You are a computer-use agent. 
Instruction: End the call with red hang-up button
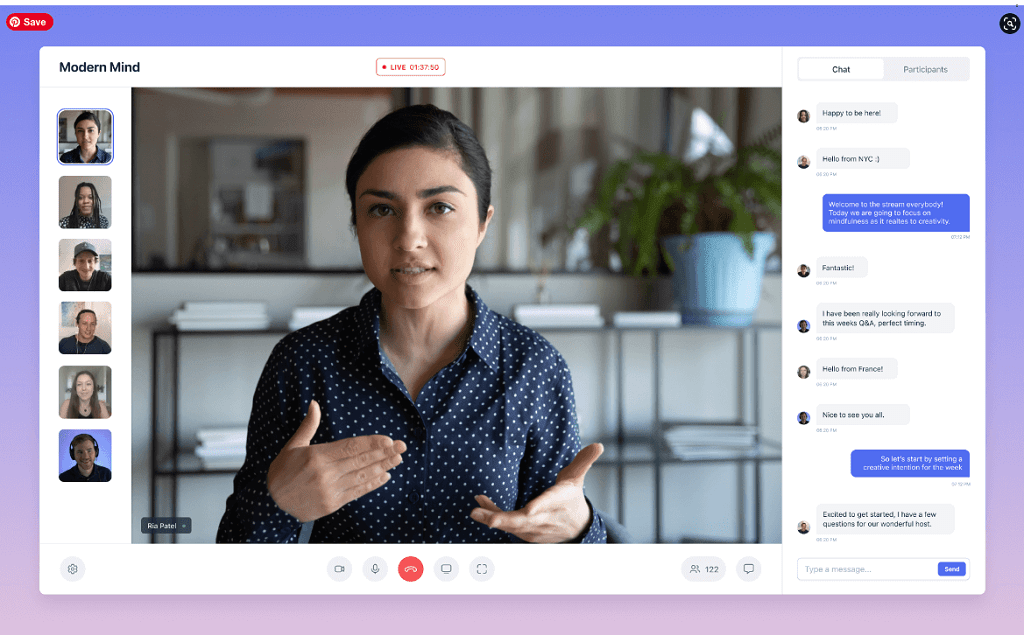pos(411,569)
